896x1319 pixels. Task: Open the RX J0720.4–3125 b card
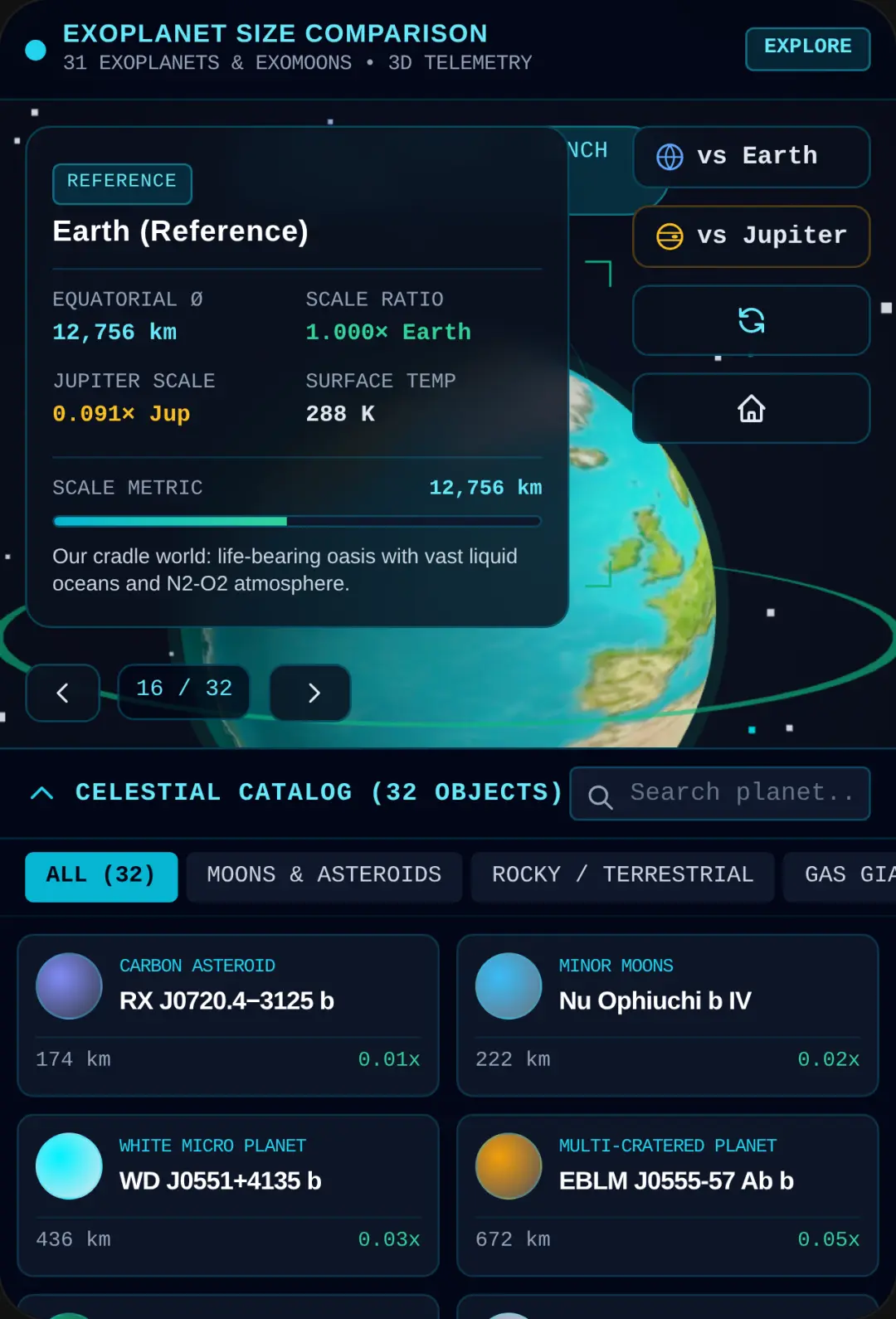pos(228,1015)
